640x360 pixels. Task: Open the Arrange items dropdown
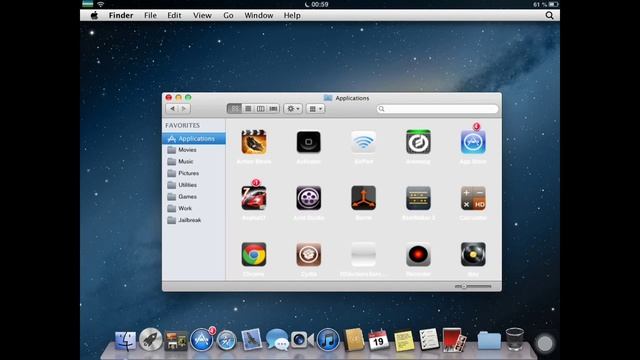[316, 109]
